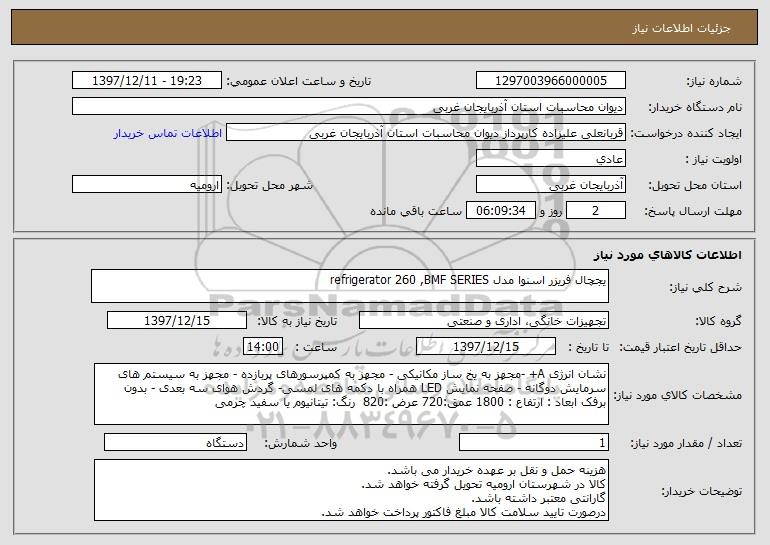Click the note line about invoice payment فاکتور
This screenshot has width=770, height=545.
[464, 512]
